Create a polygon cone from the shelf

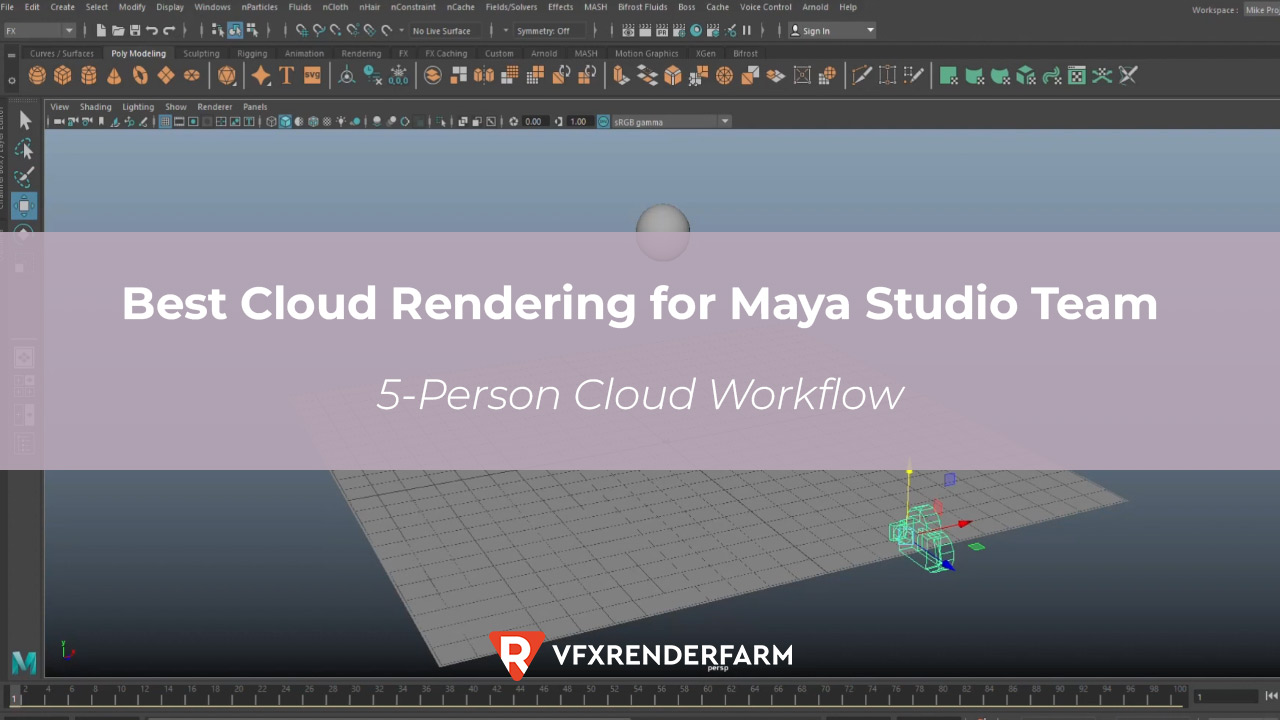coord(114,75)
